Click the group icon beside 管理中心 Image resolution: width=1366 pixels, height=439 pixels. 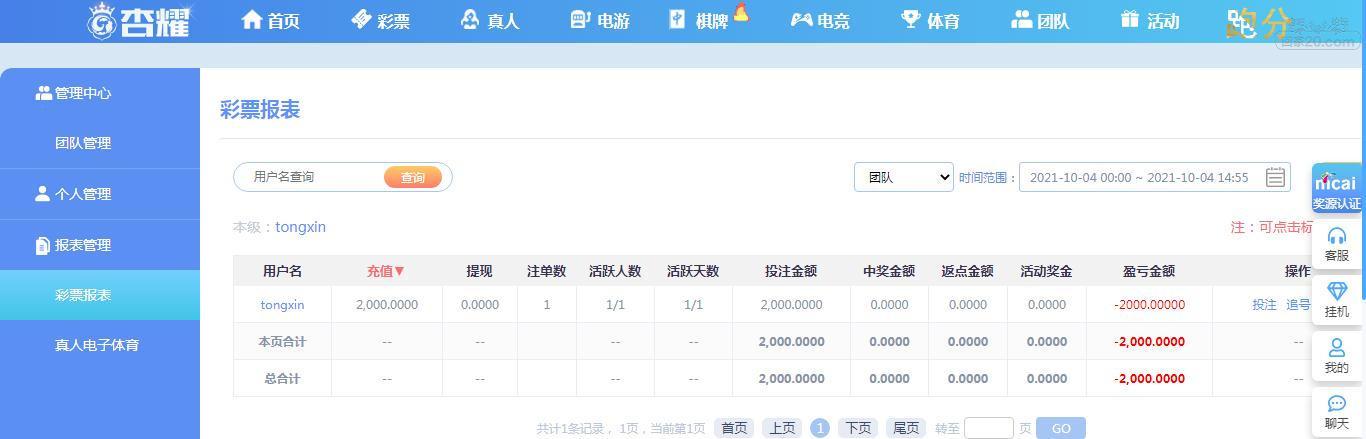(43, 93)
